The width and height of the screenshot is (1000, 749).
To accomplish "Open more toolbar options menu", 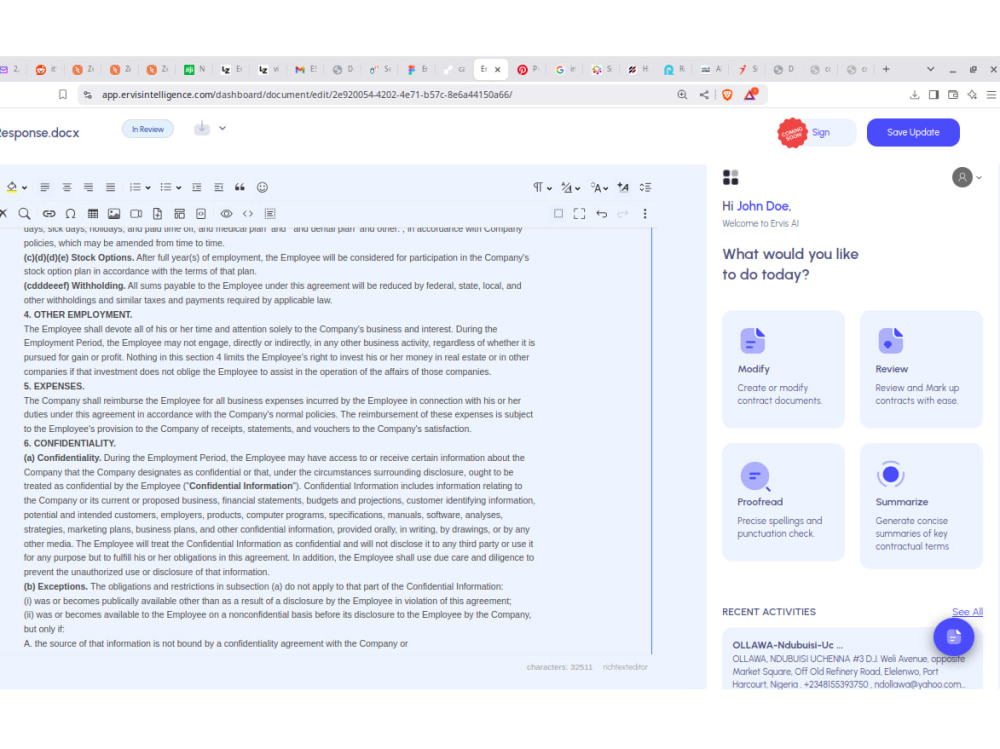I will tap(645, 214).
